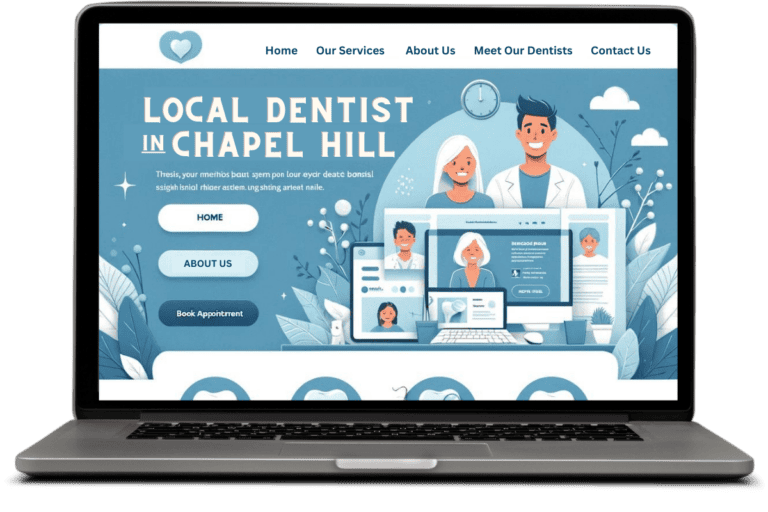Viewport: 768px width, 512px height.
Task: Select the second tooth icon in bottom row
Action: pyautogui.click(x=324, y=389)
